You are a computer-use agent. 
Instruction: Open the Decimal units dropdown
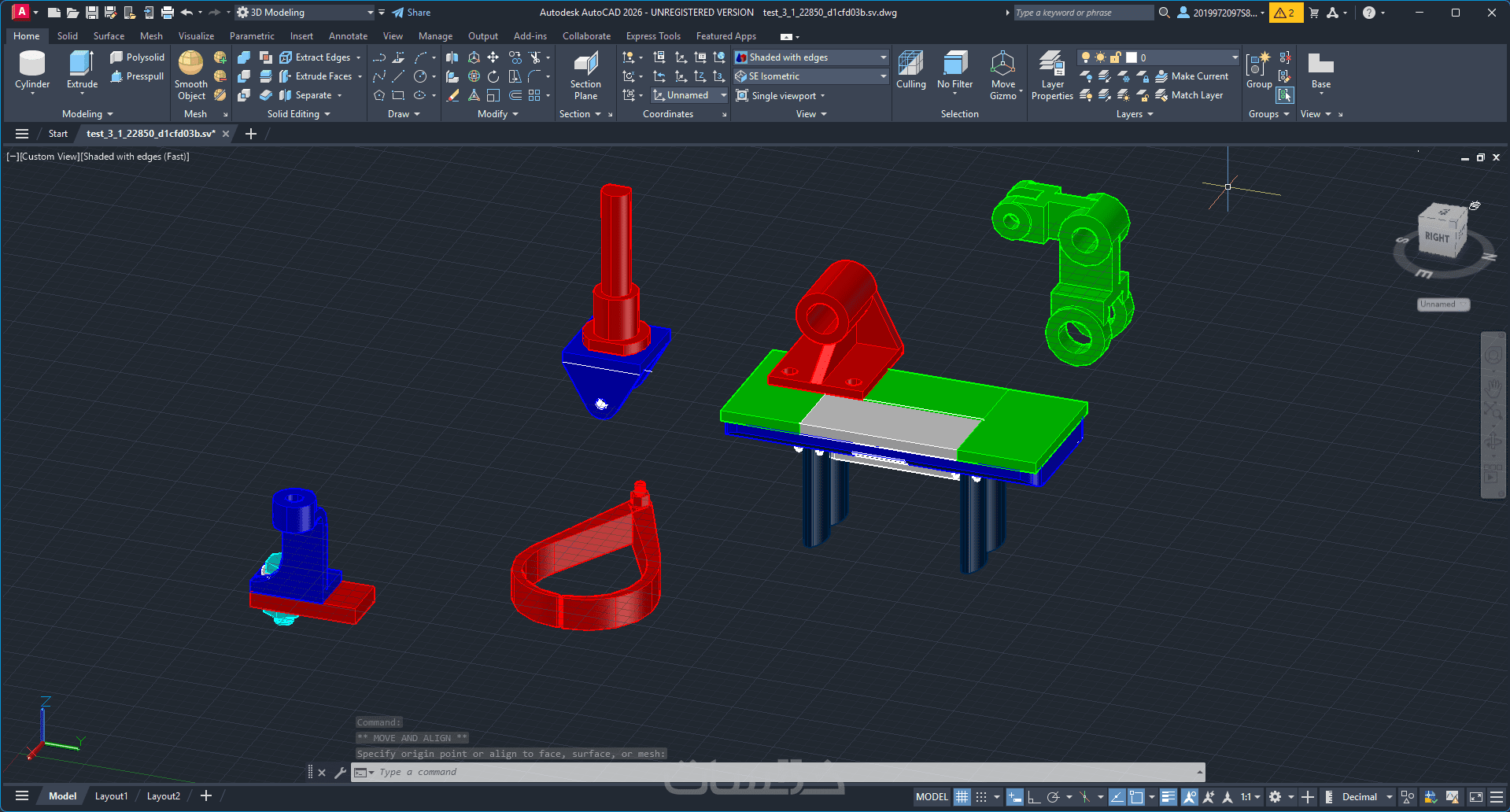point(1367,797)
